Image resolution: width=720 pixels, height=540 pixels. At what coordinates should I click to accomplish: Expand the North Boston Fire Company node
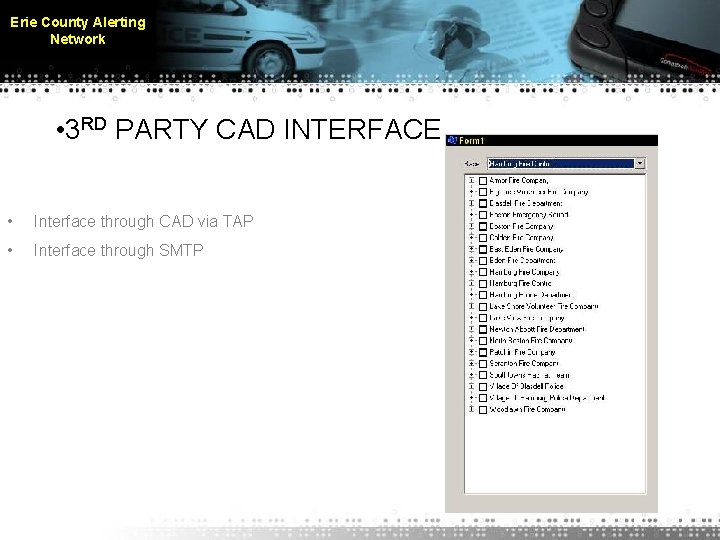[x=471, y=341]
